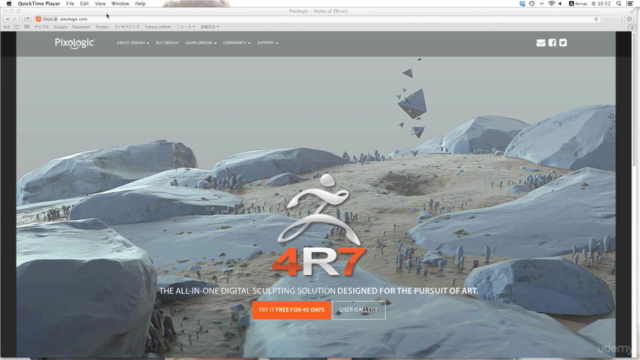Expand the Support dropdown menu
Image resolution: width=640 pixels, height=360 pixels.
(267, 43)
